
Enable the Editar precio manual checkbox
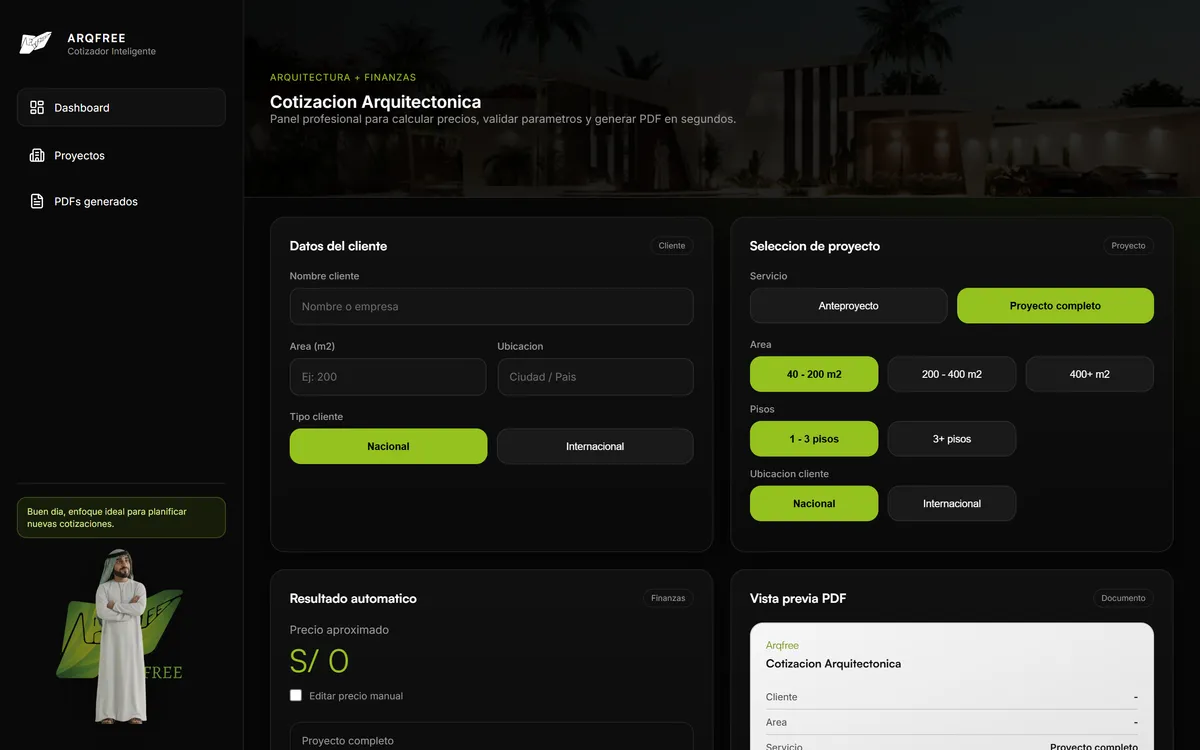tap(296, 696)
